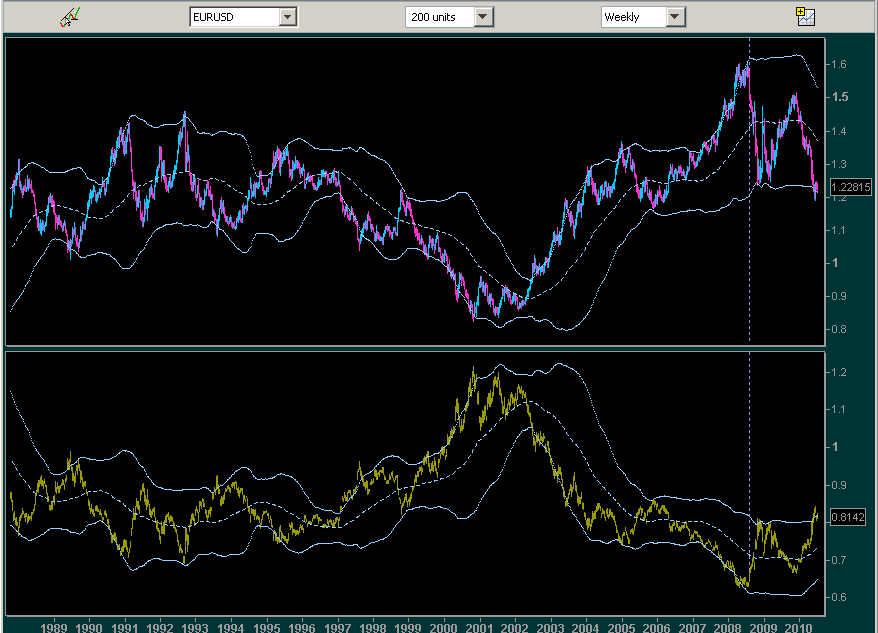This screenshot has height=633, width=878.
Task: Click the add new chart icon
Action: pos(805,16)
